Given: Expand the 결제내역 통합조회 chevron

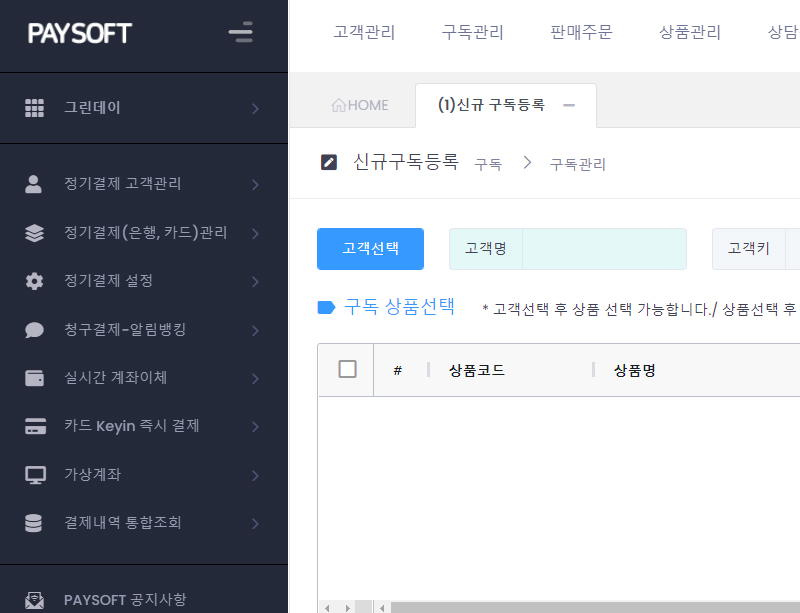Looking at the screenshot, I should pyautogui.click(x=256, y=523).
